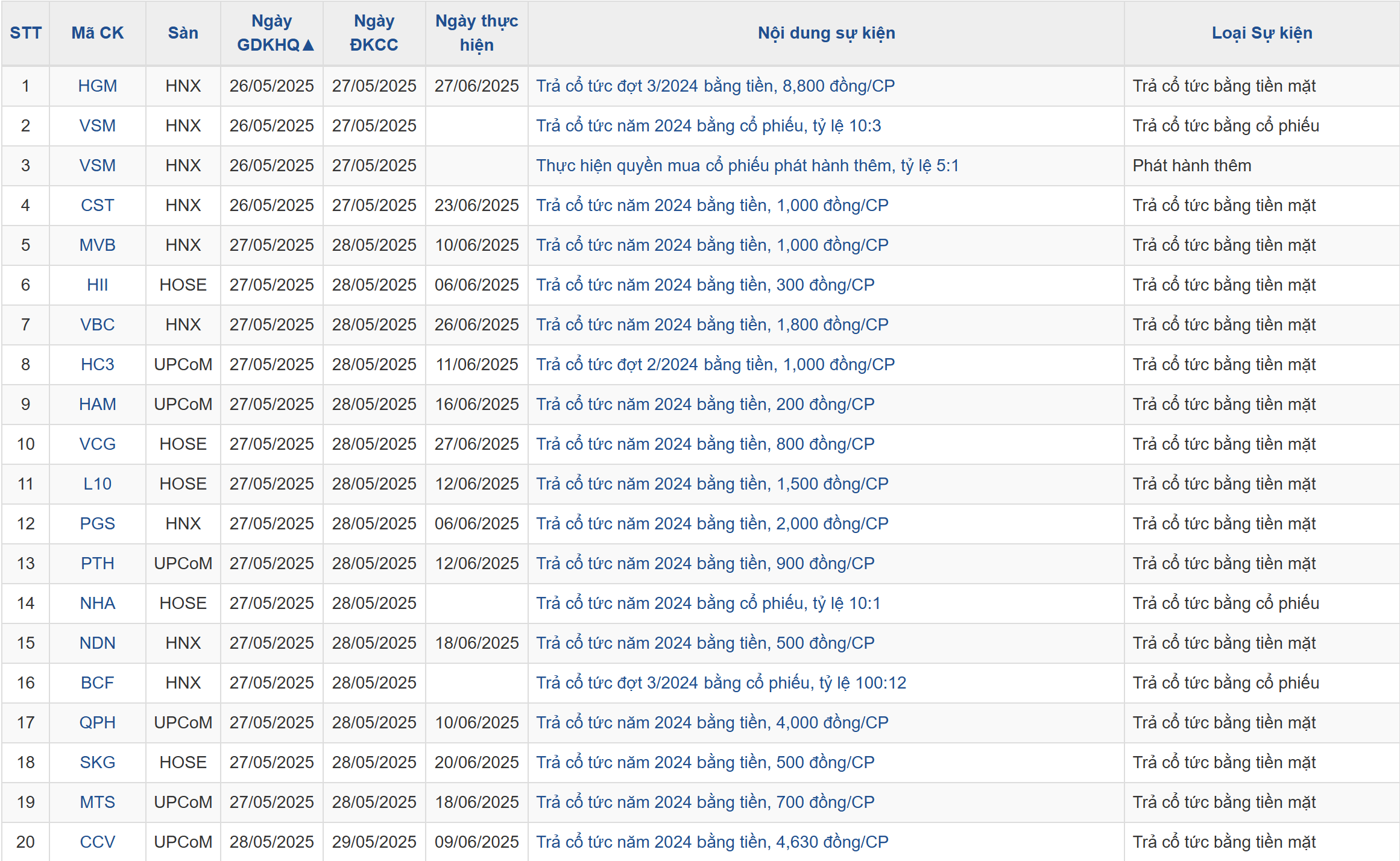
Task: Open the HC3 stock code link
Action: pos(98,365)
